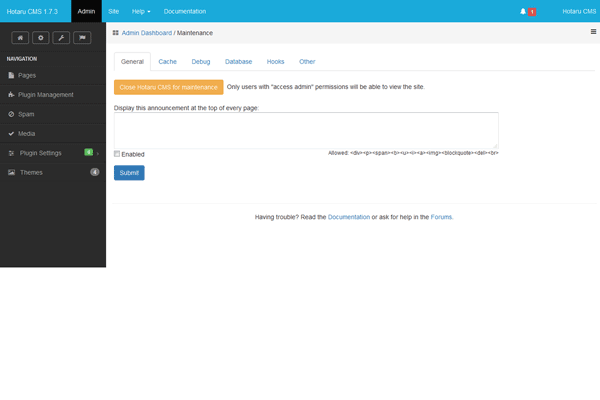This screenshot has height=400, width=600.
Task: Expand Plugin Settings in the sidebar
Action: [x=40, y=153]
